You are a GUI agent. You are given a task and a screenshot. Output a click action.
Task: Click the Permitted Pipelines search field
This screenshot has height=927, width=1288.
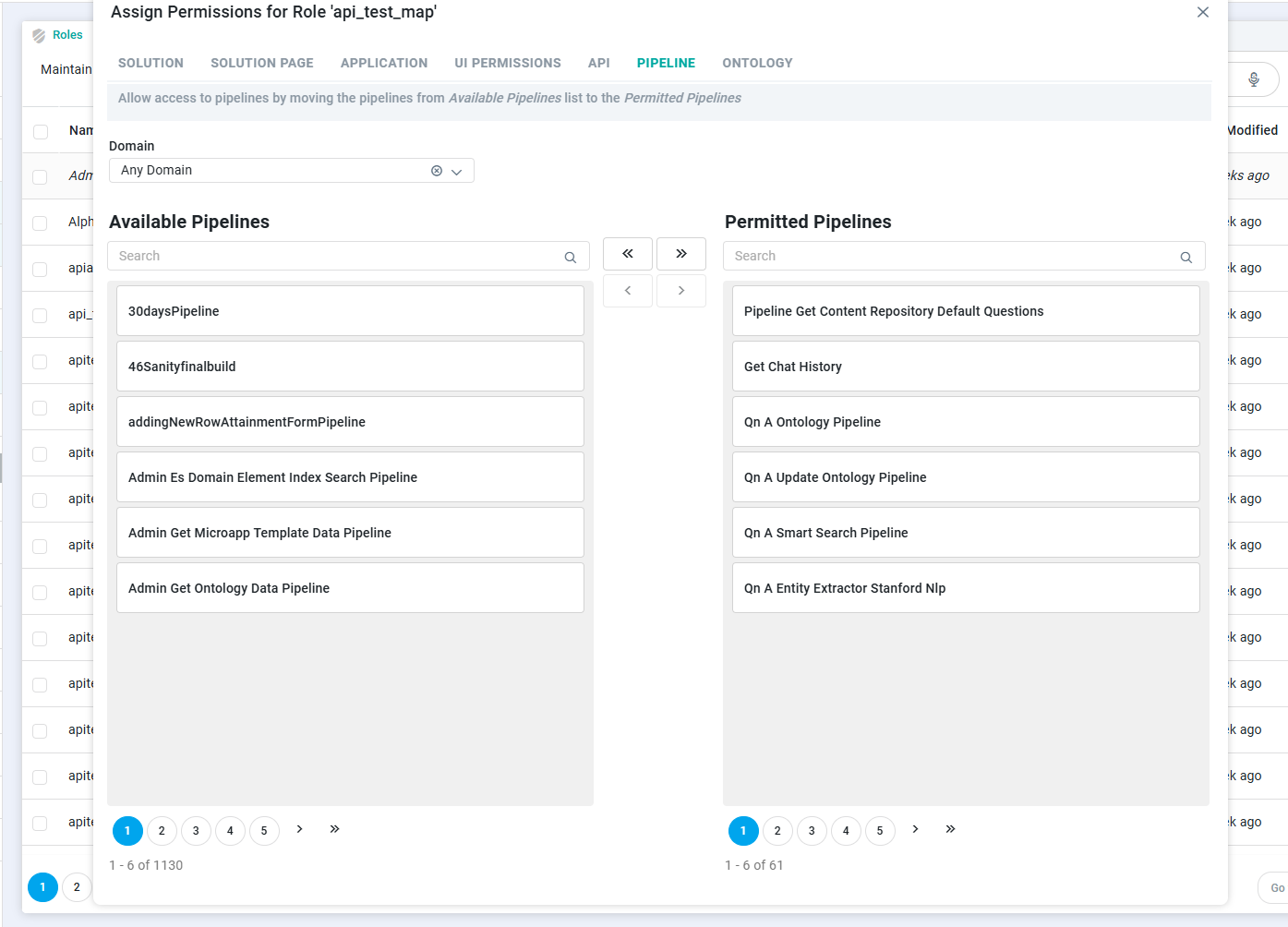click(964, 256)
